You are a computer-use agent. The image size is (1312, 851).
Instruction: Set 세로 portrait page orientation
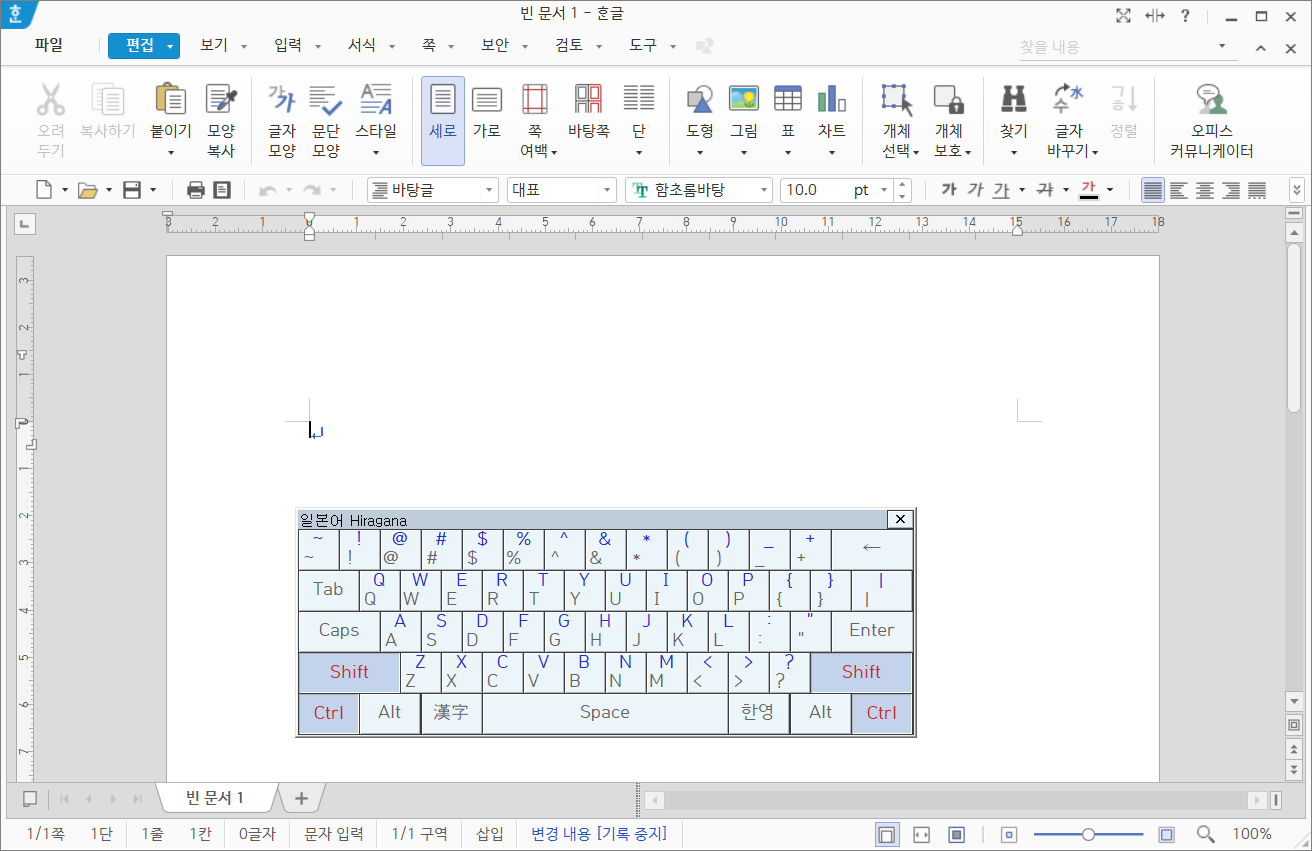[443, 120]
